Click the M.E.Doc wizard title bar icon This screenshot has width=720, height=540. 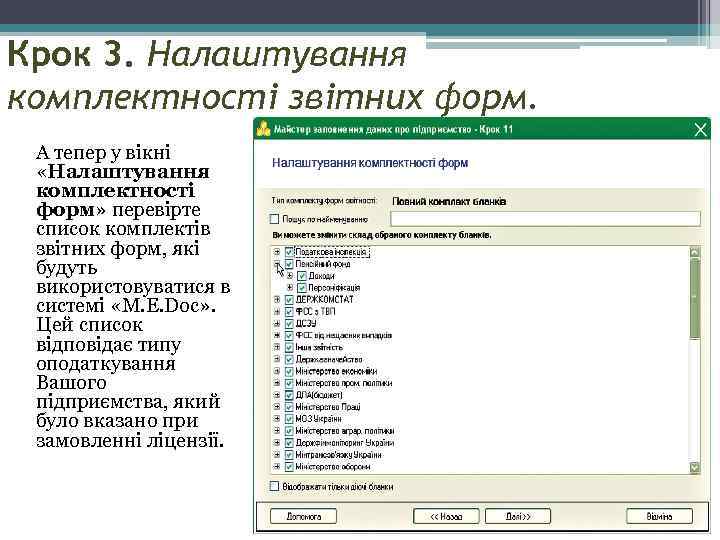(x=263, y=129)
